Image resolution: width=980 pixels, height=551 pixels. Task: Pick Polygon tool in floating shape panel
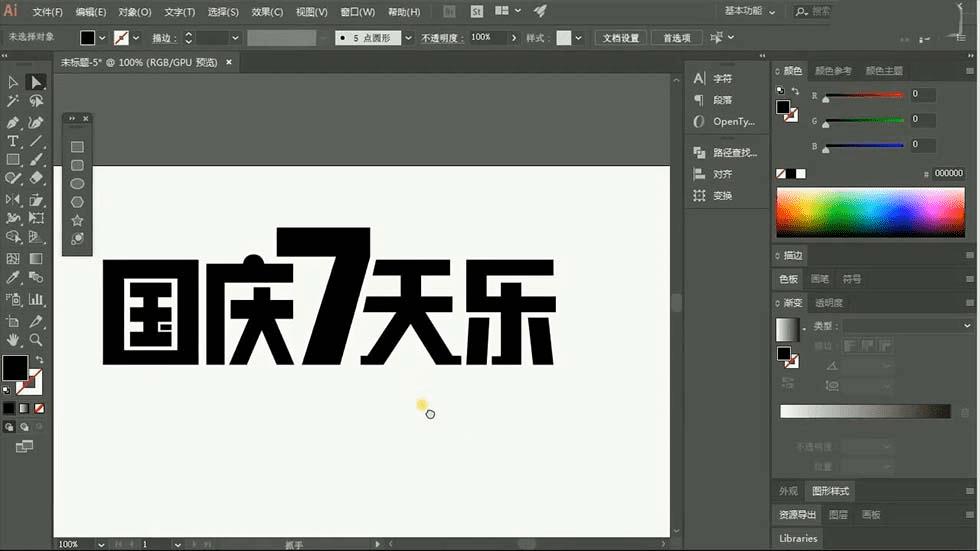coord(77,202)
